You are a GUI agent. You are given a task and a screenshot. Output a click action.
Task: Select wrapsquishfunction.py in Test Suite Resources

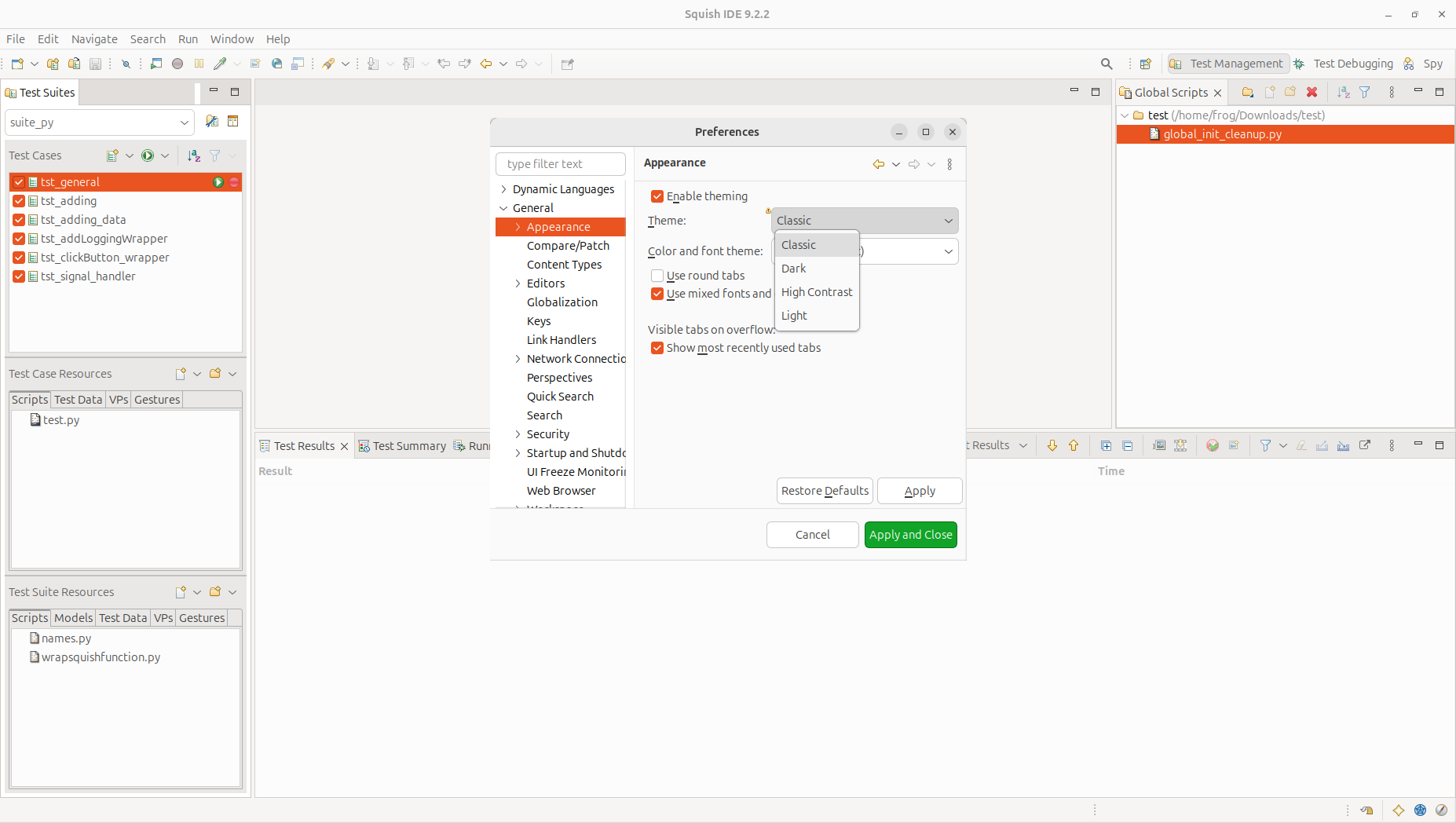click(101, 657)
